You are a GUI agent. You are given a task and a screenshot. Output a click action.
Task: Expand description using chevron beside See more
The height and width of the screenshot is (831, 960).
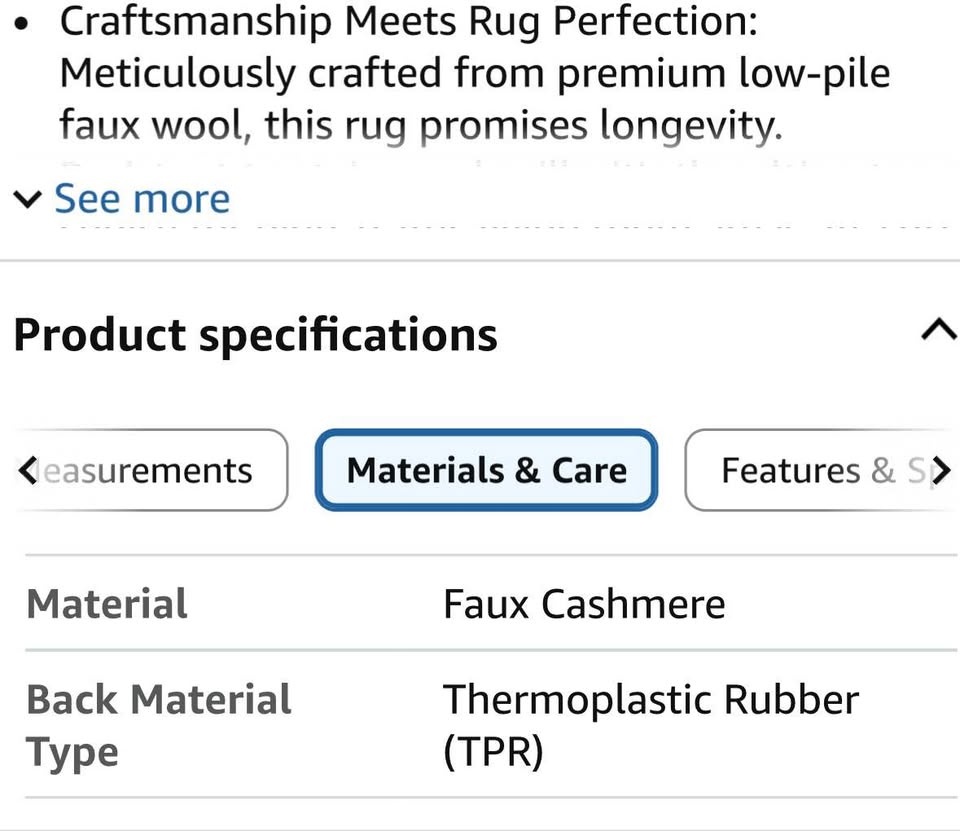point(27,200)
